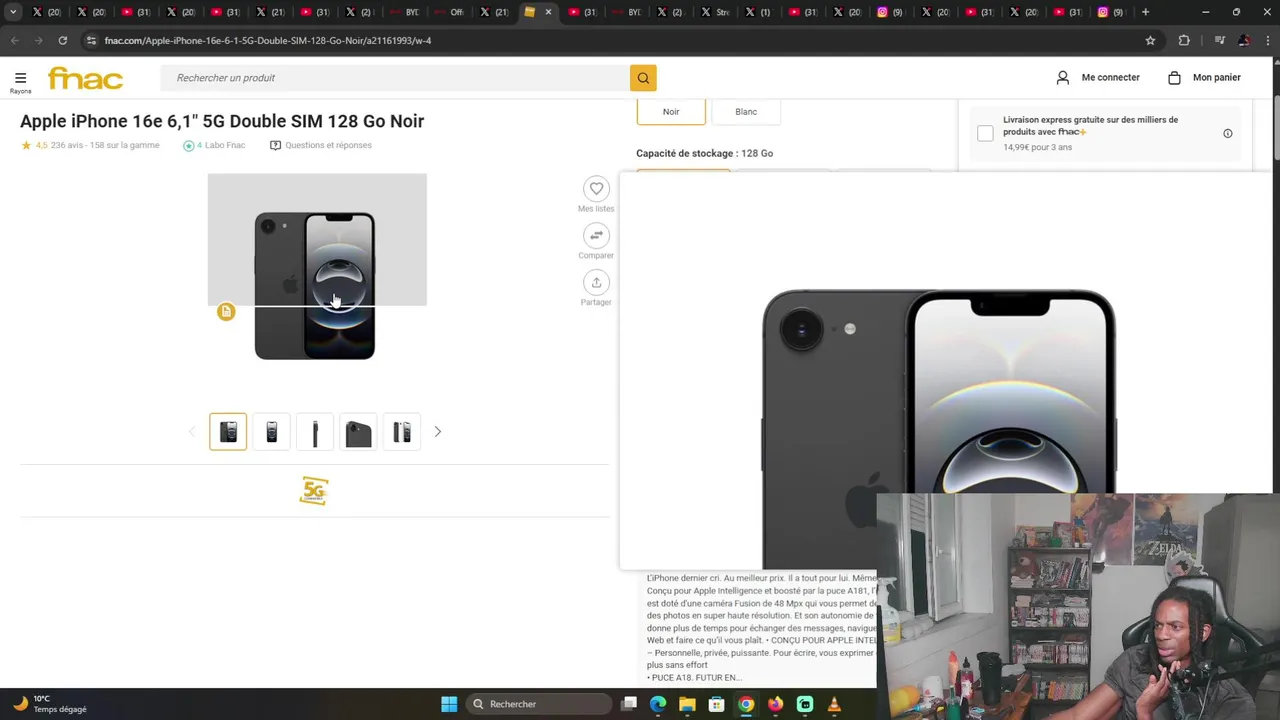
Task: Open Task View on the taskbar
Action: pos(629,704)
